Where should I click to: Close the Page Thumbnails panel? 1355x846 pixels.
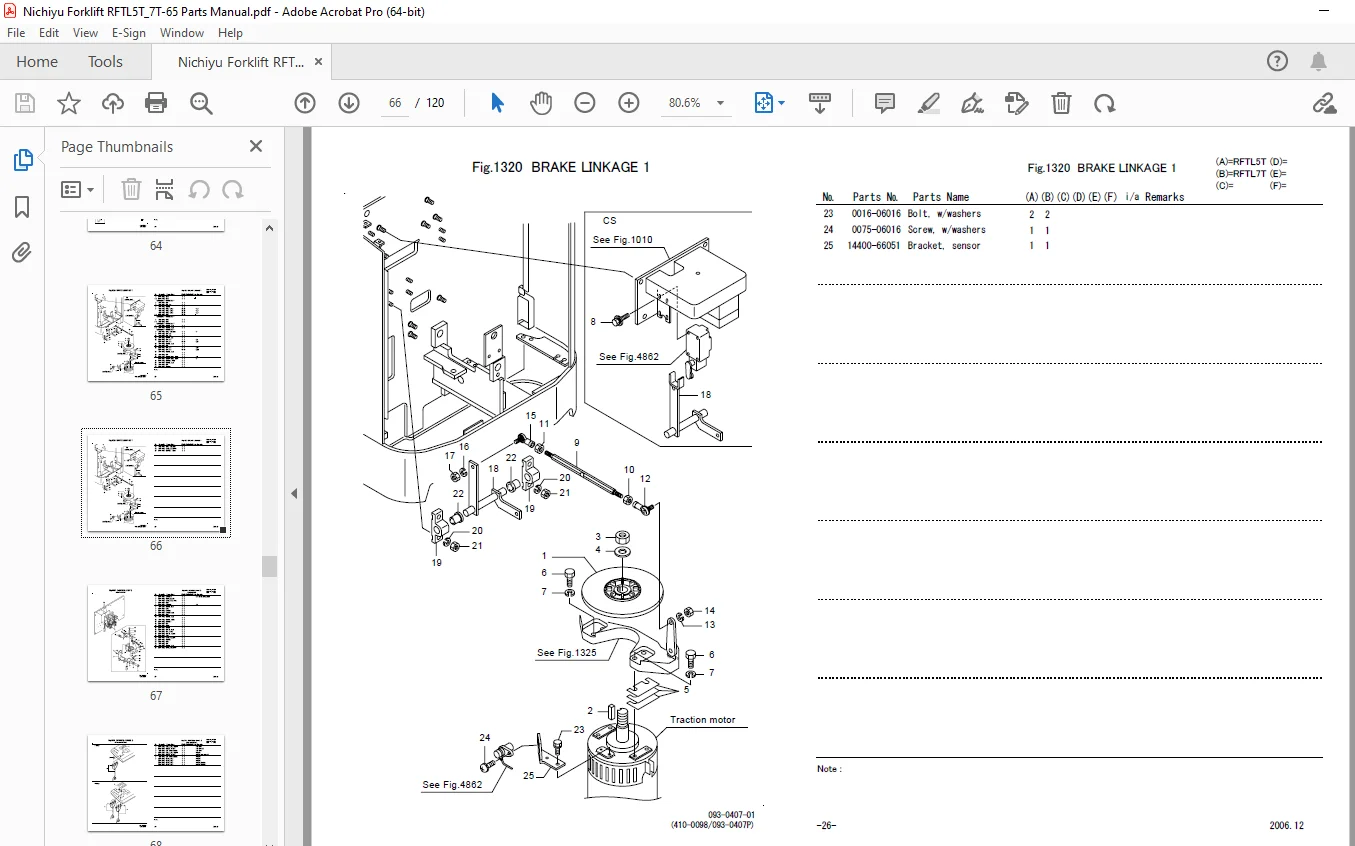tap(256, 146)
